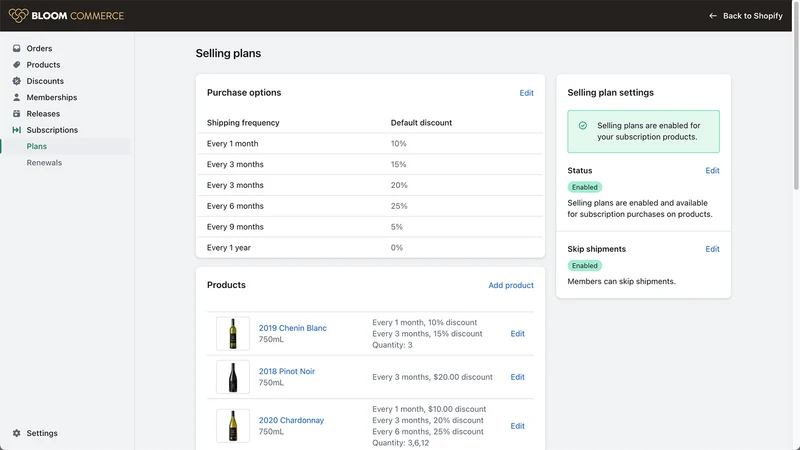The width and height of the screenshot is (800, 450).
Task: Edit the selling plan Status
Action: pyautogui.click(x=712, y=170)
